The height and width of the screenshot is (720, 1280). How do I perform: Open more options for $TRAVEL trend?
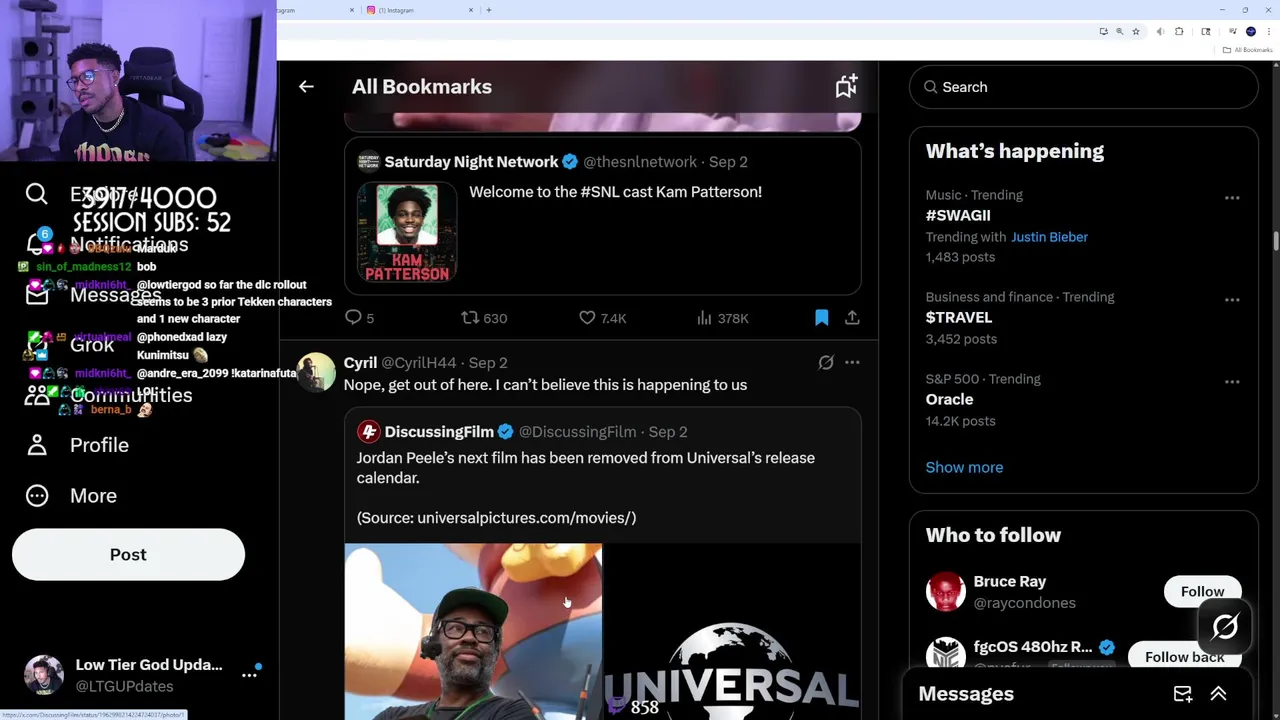(x=1232, y=300)
